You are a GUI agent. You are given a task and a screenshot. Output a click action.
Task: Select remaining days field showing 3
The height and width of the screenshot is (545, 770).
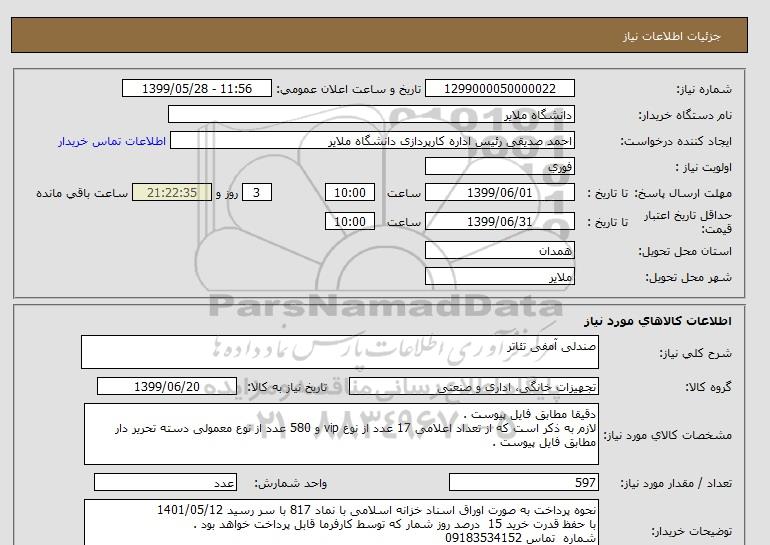coord(256,192)
